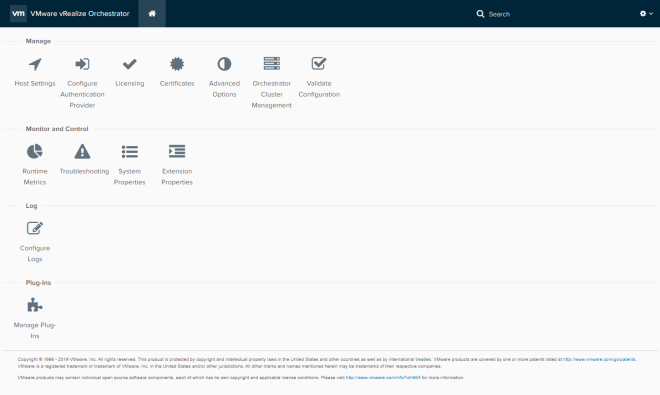Open Orchestrator Cluster Management server icon
This screenshot has height=395, width=660.
(272, 64)
